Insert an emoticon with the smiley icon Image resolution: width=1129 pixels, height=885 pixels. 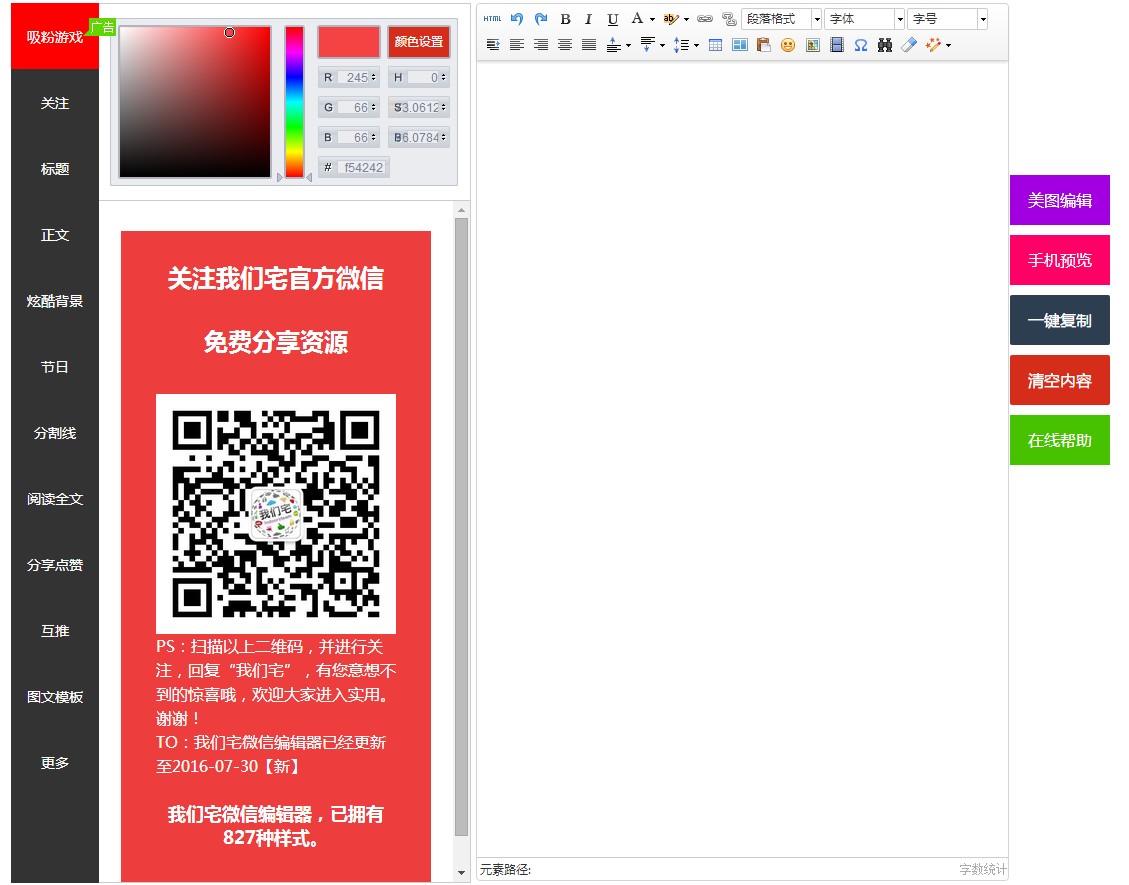(x=788, y=45)
